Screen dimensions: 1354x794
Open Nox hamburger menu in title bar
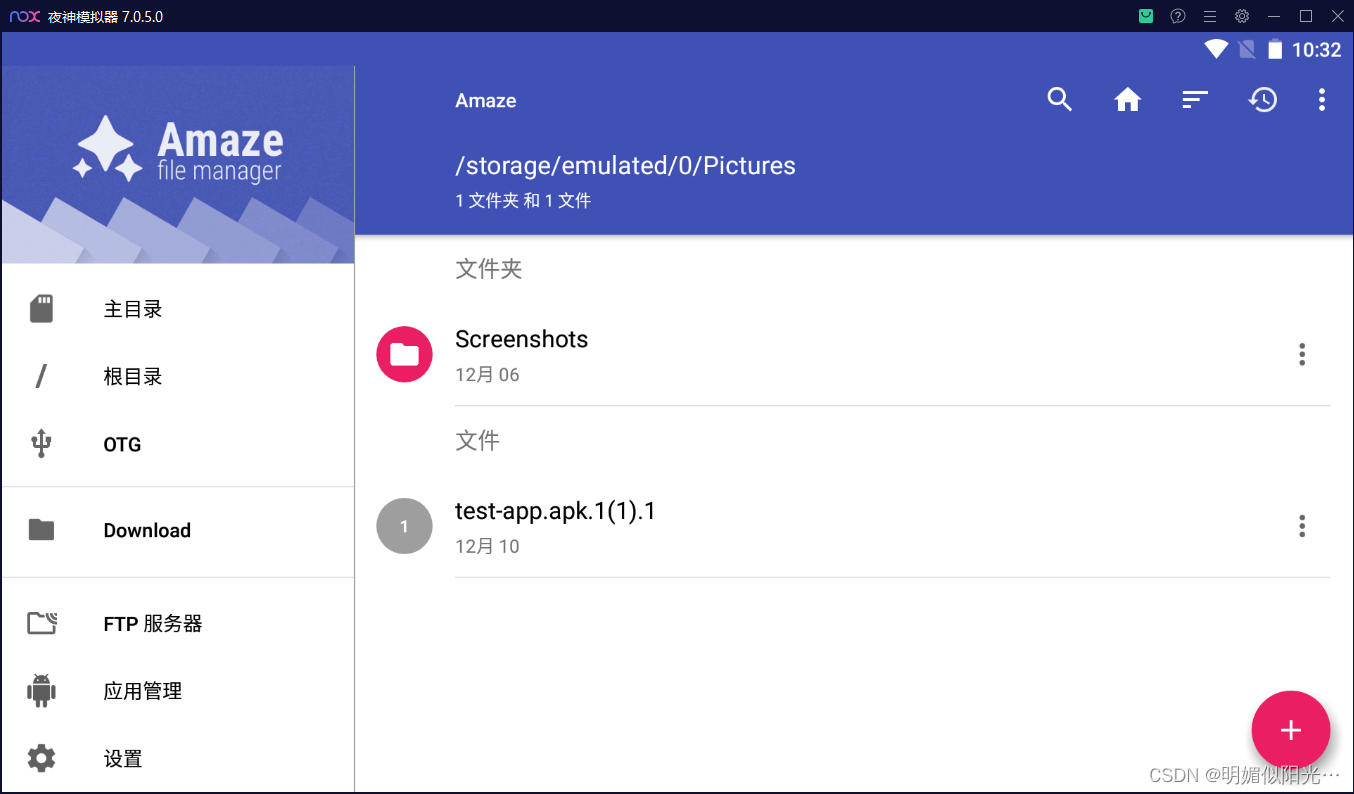tap(1210, 16)
